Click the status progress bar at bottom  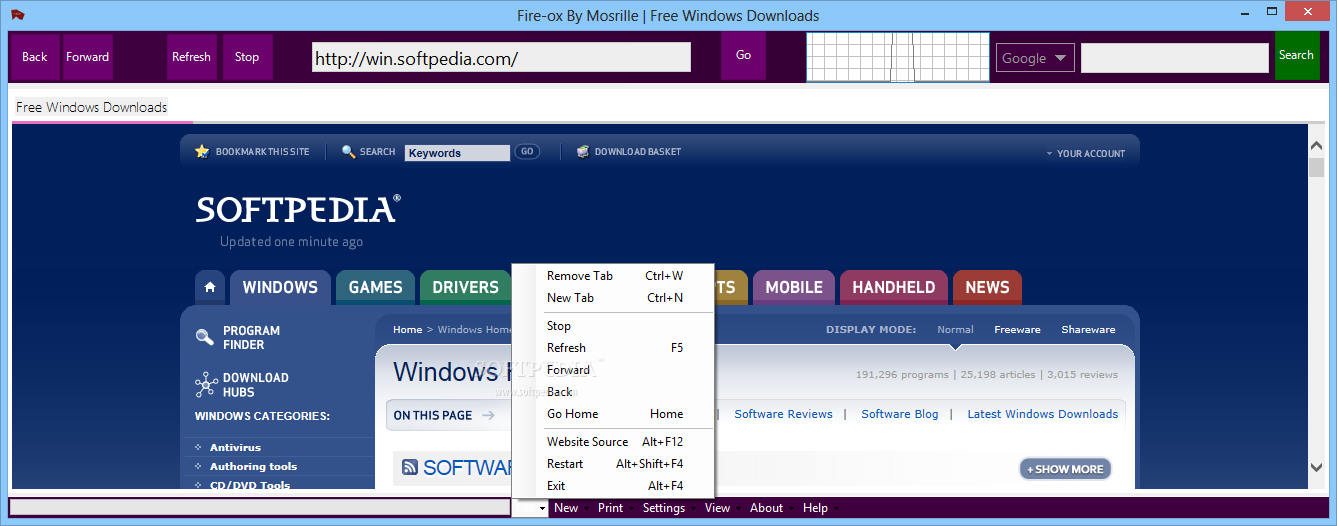(260, 508)
